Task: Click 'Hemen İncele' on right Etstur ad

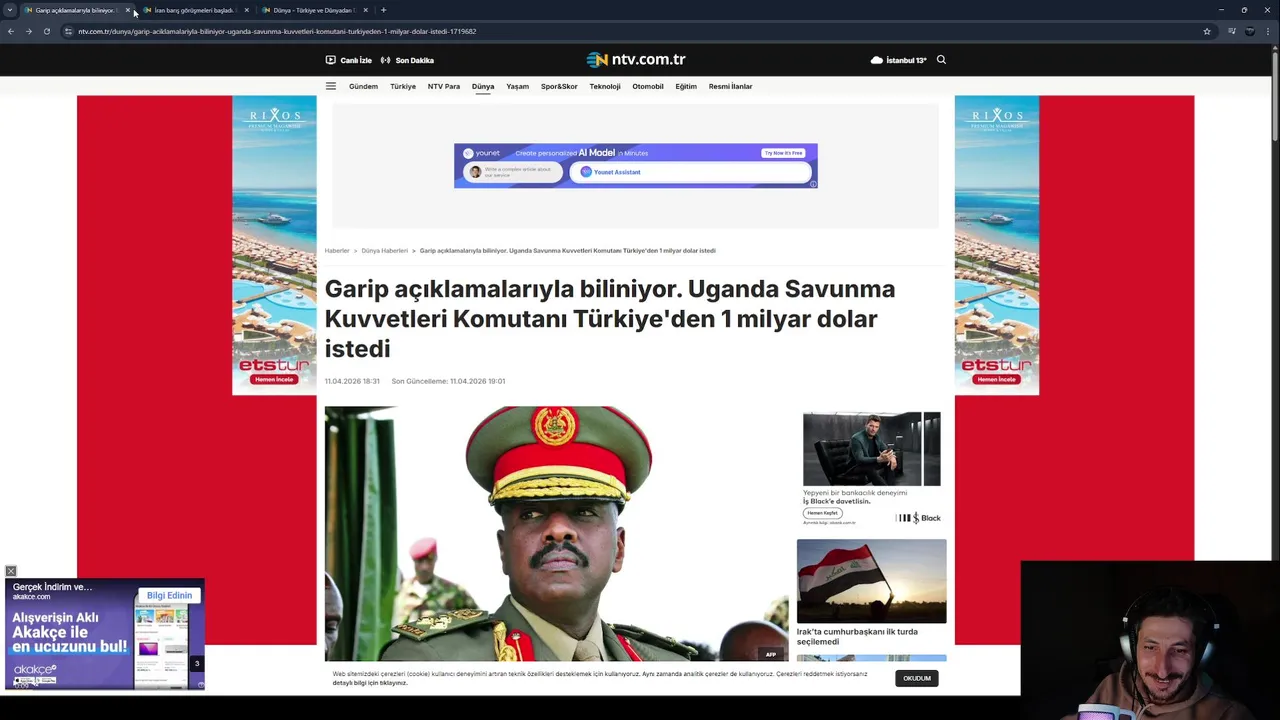Action: point(996,380)
